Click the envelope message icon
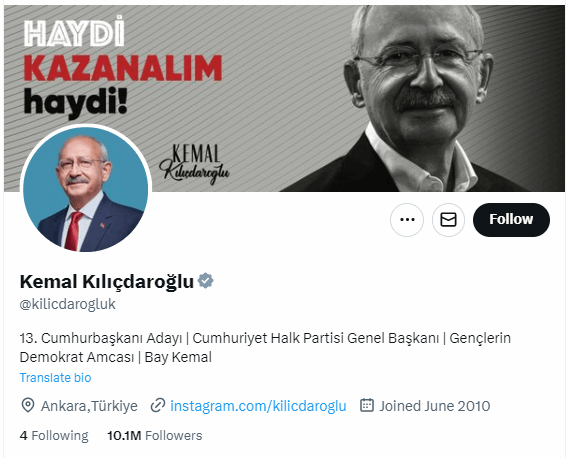 (448, 219)
